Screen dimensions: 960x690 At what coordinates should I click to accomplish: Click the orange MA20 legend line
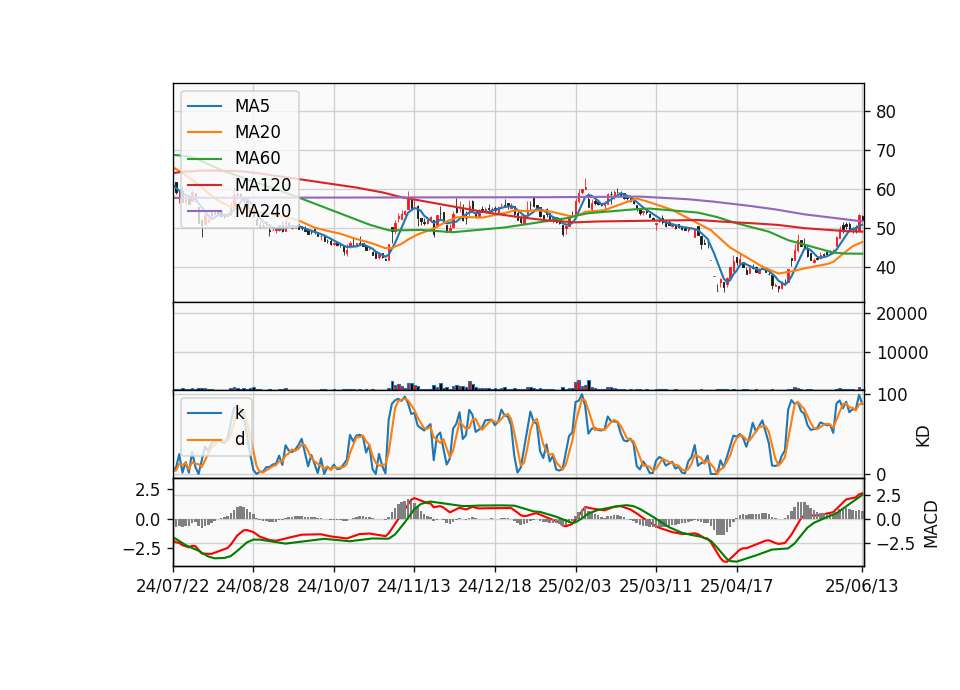pyautogui.click(x=204, y=132)
